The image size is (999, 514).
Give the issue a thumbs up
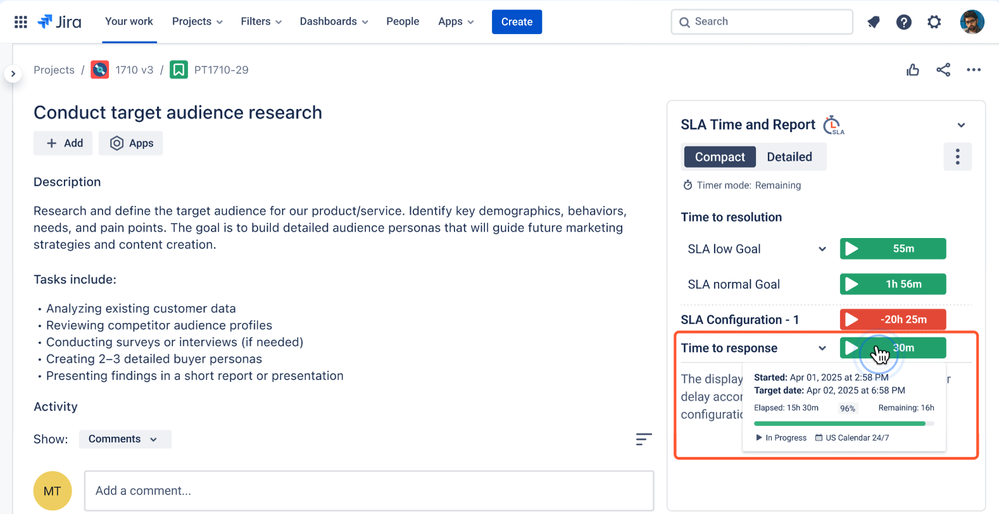[913, 70]
